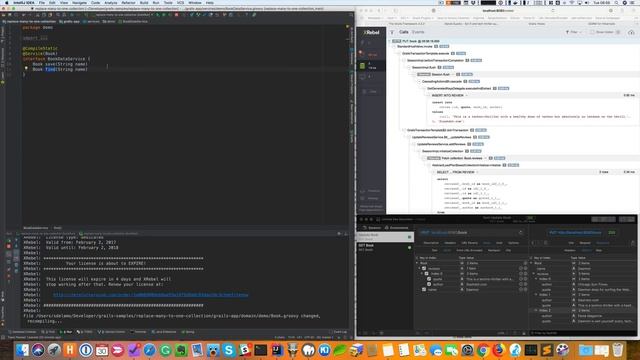The height and width of the screenshot is (360, 640).
Task: Toggle the reviews checkbox in request body
Action: coord(424,269)
